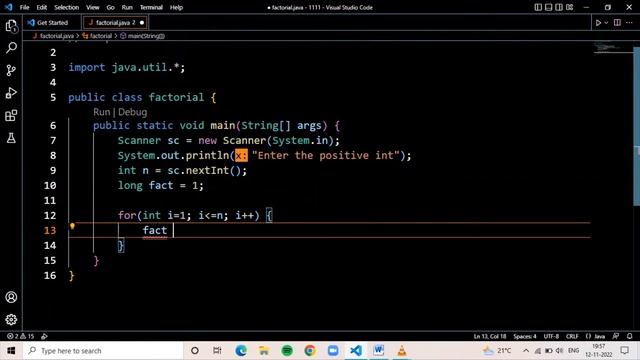Open the Edit menu
The height and width of the screenshot is (360, 640).
tap(42, 7)
